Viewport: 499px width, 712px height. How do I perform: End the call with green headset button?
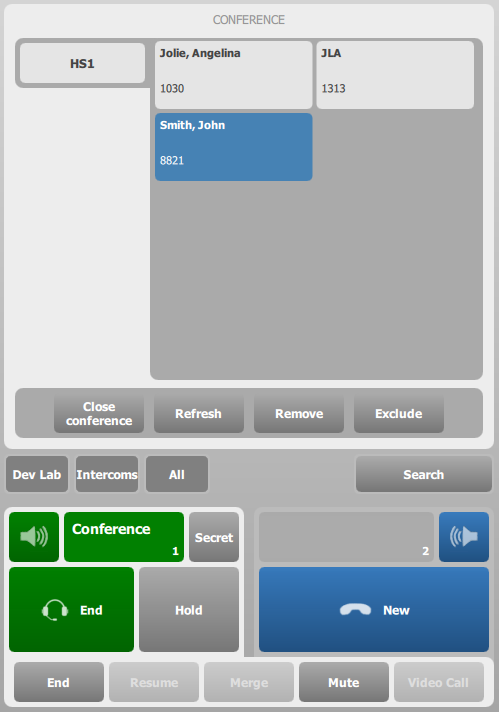(x=71, y=609)
